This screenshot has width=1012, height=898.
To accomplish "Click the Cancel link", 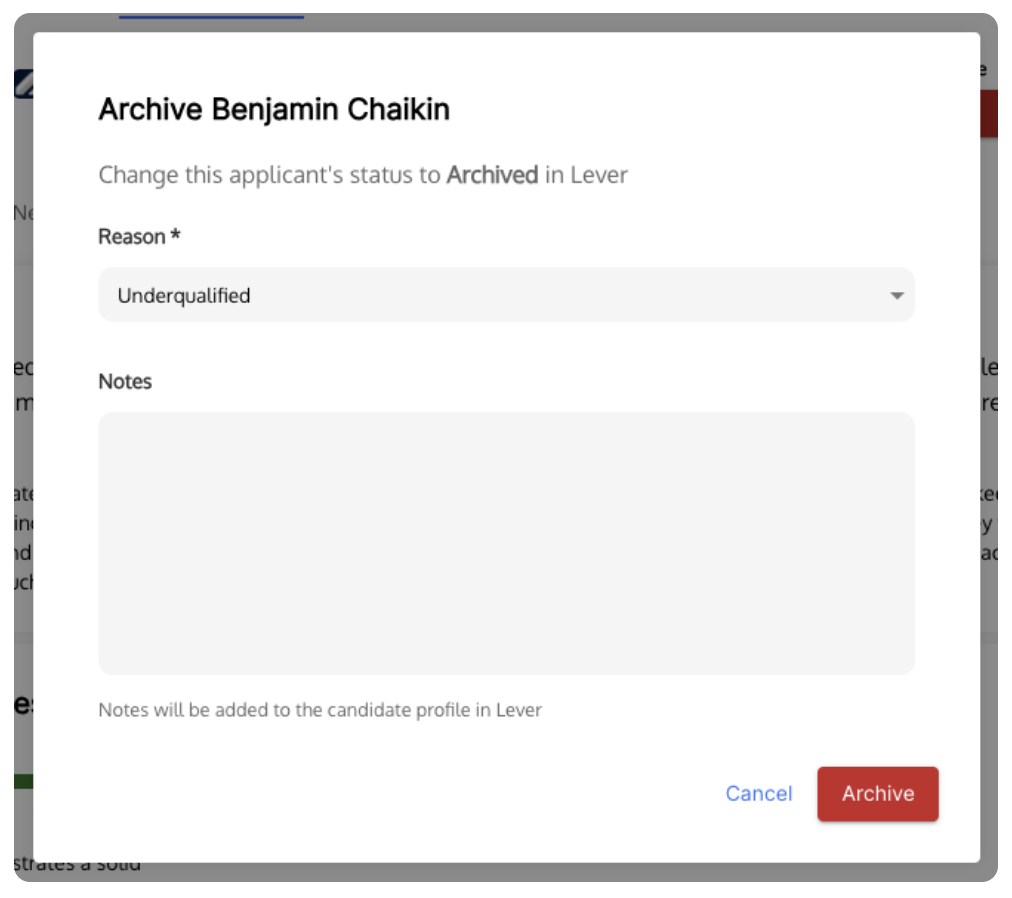I will [x=758, y=793].
